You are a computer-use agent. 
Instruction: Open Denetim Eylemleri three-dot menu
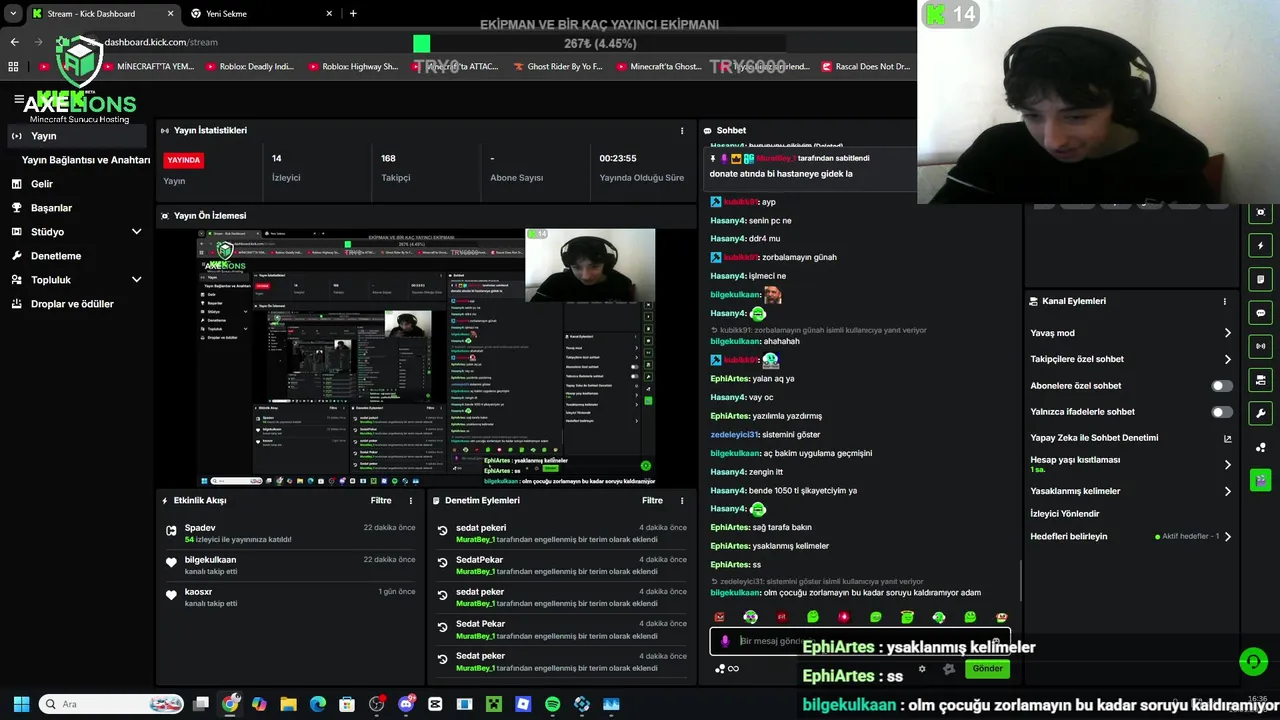tap(682, 501)
